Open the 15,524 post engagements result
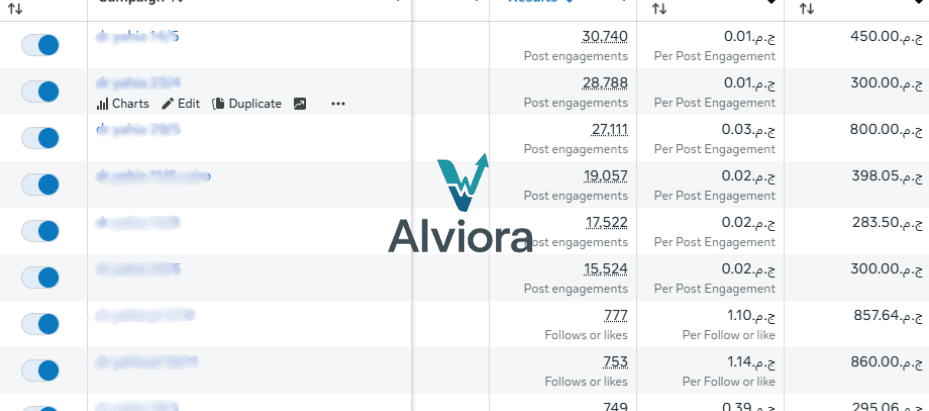The image size is (929, 411). 604,269
